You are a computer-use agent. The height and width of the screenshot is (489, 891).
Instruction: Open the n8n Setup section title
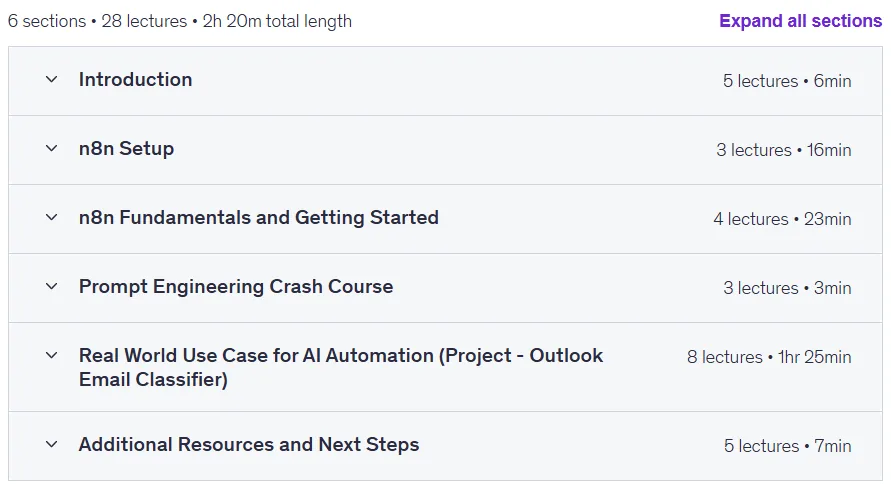pos(126,149)
